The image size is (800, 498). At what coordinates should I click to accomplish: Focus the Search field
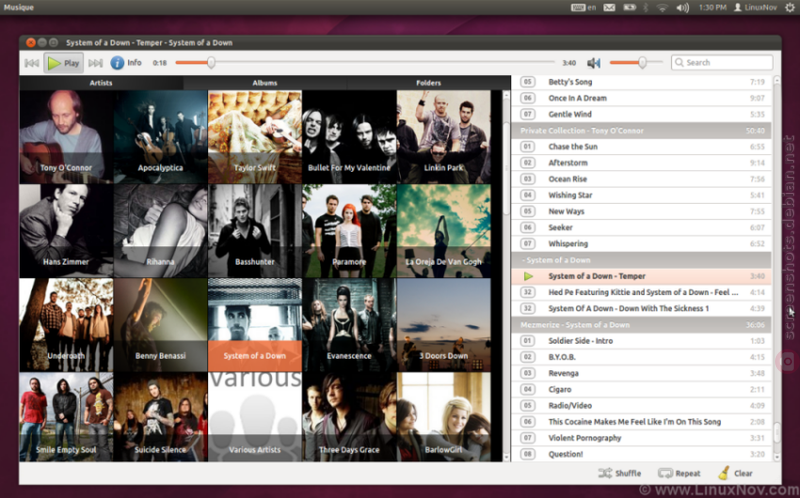click(x=722, y=63)
